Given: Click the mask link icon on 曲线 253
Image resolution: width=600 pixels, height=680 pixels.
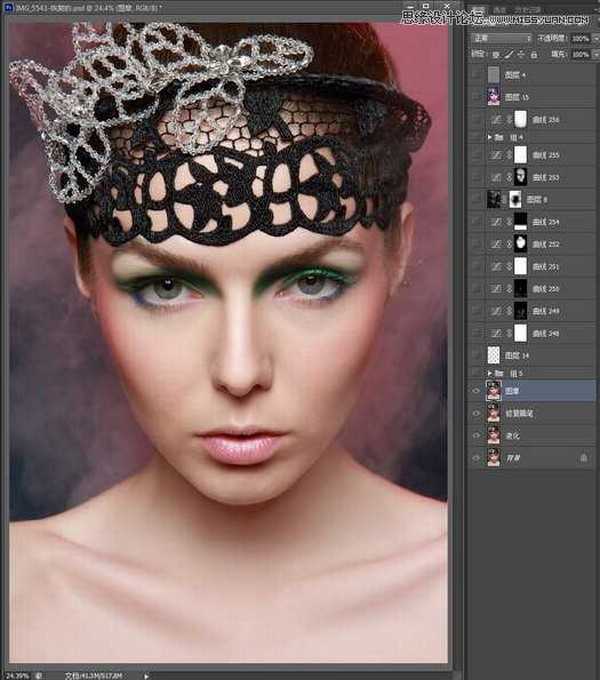Looking at the screenshot, I should coord(507,177).
